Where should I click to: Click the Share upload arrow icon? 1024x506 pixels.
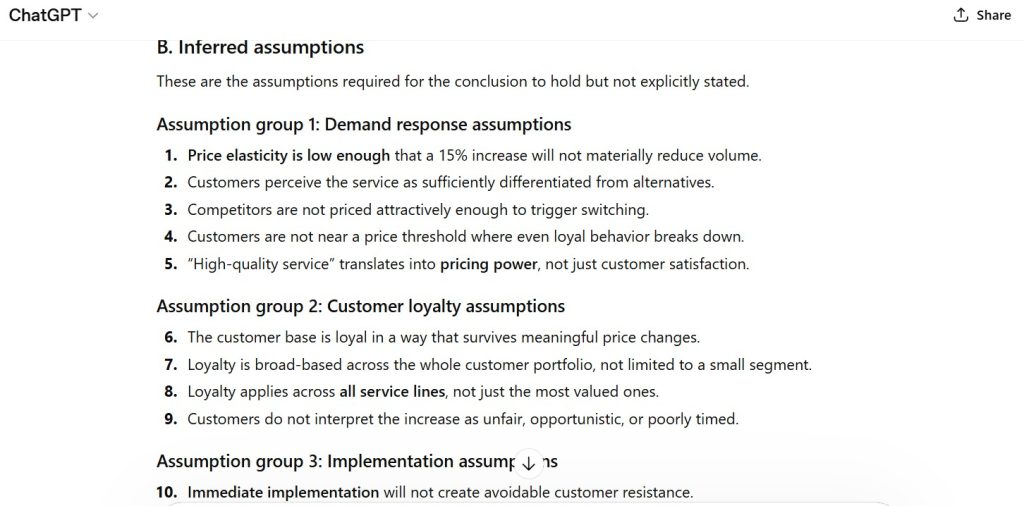click(x=961, y=15)
